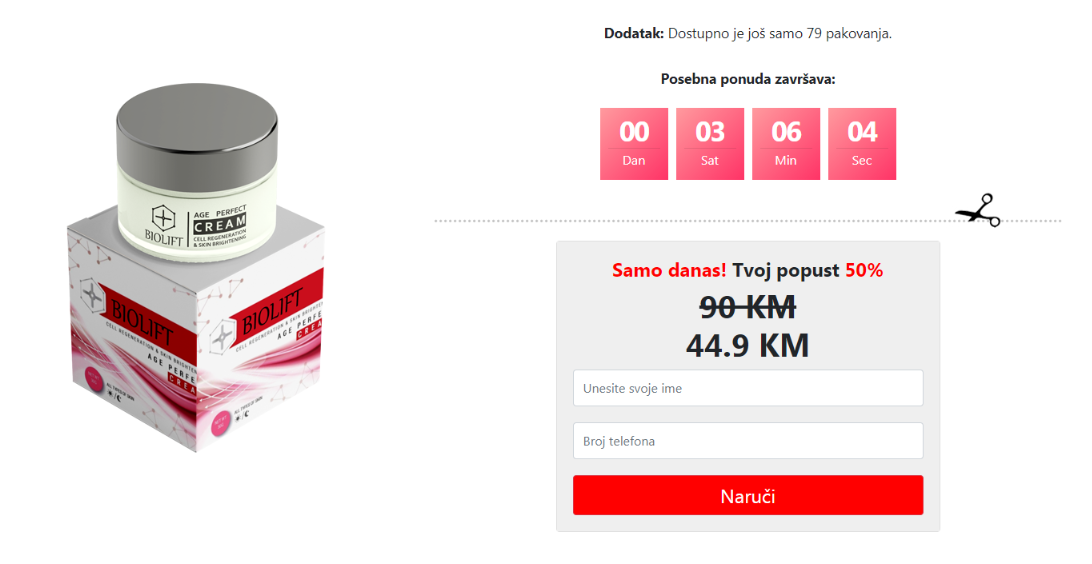Viewport: 1092px width, 564px height.
Task: Click the 44.9 KM discounted price
Action: 747,345
